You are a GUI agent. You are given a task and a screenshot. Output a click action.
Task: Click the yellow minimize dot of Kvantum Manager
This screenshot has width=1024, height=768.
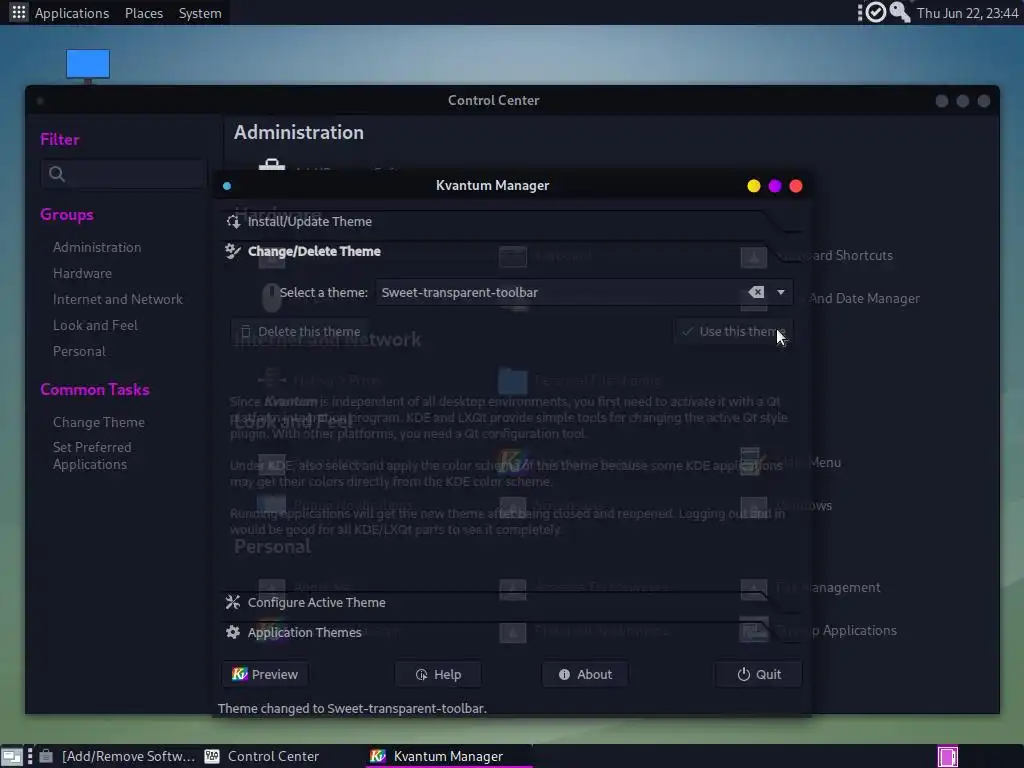point(754,186)
